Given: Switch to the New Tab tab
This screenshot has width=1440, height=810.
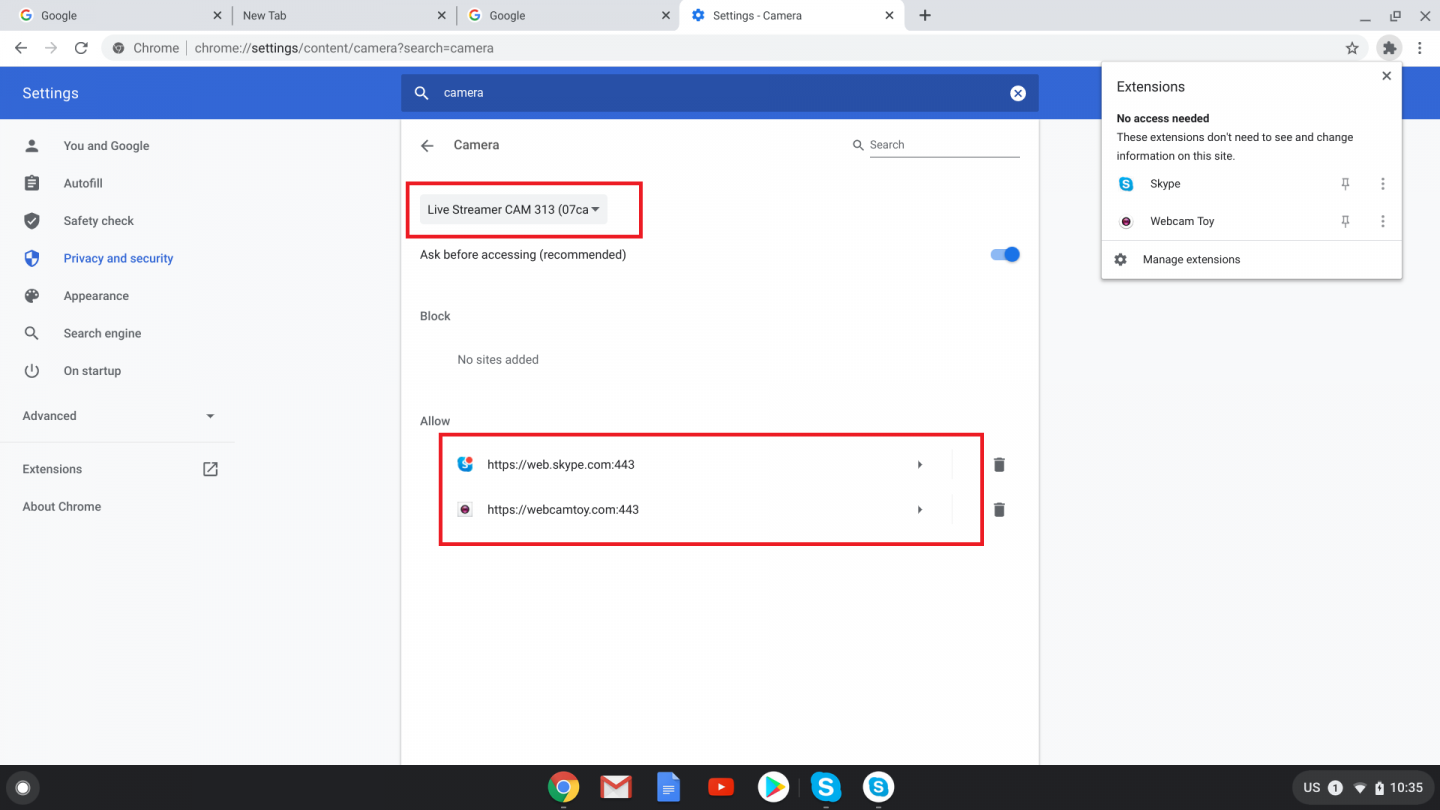Looking at the screenshot, I should [330, 16].
